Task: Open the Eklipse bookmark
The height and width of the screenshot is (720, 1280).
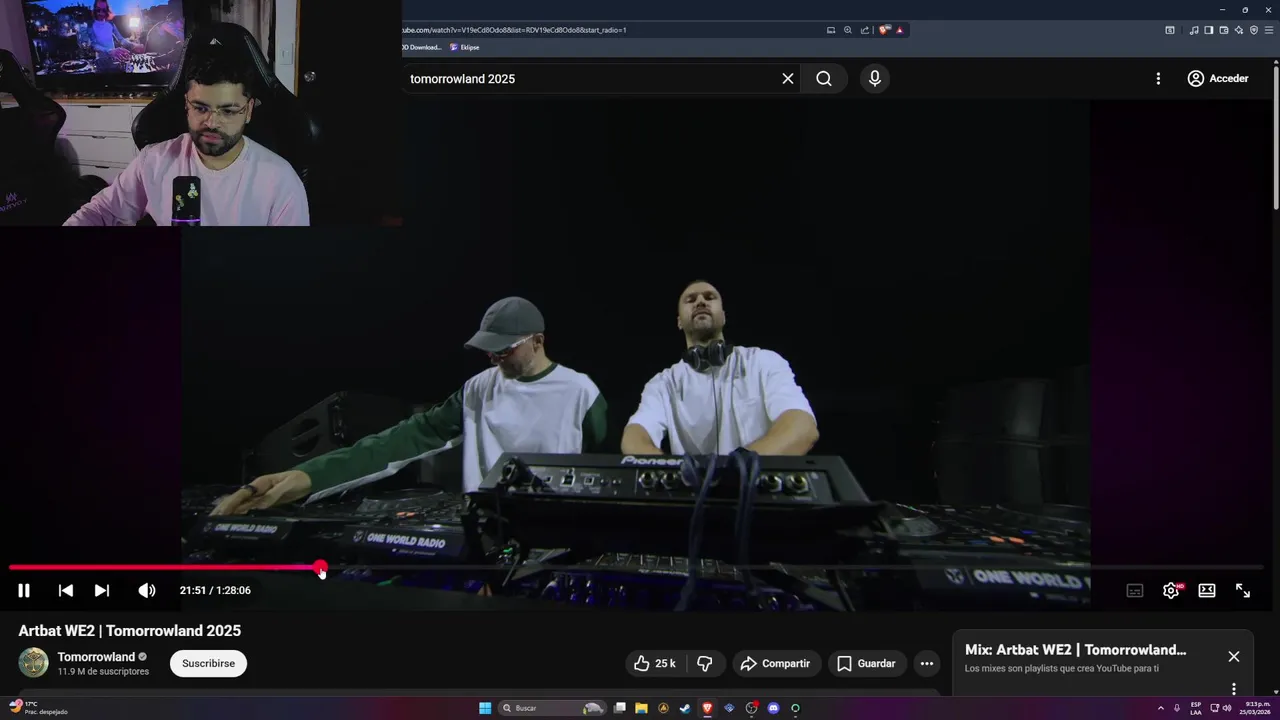Action: tap(465, 47)
